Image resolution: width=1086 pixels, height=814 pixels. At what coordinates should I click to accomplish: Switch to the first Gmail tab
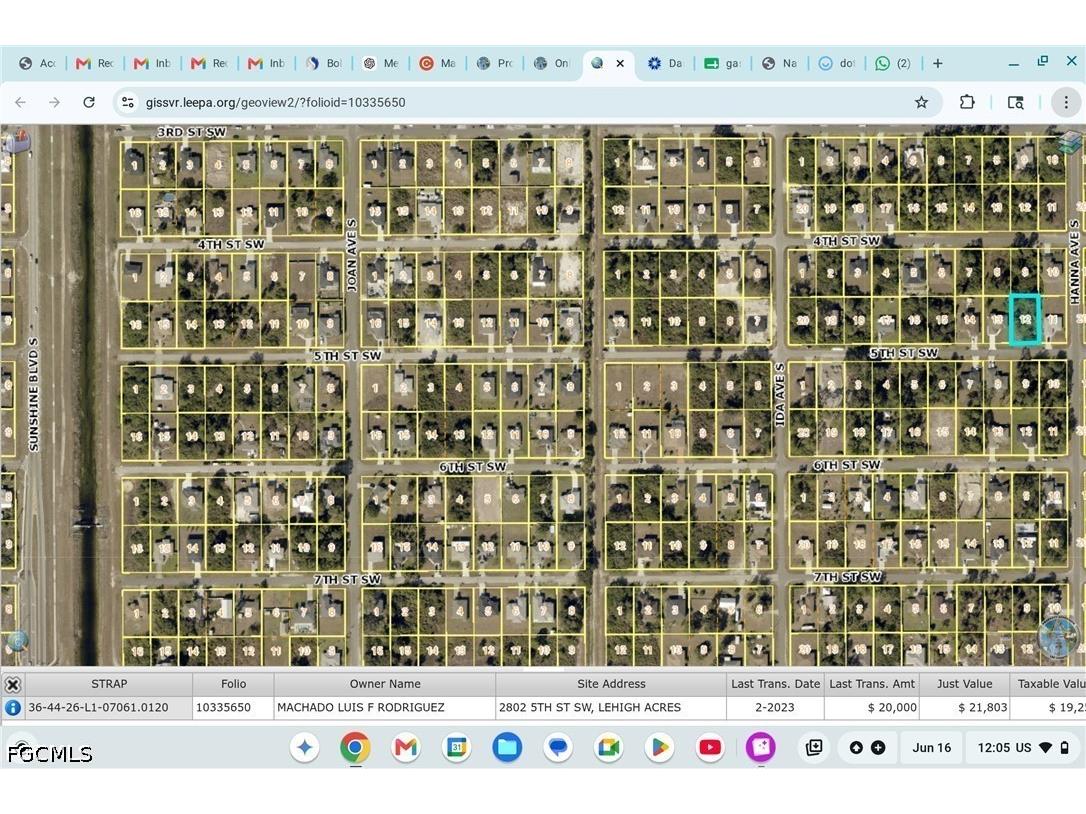95,63
